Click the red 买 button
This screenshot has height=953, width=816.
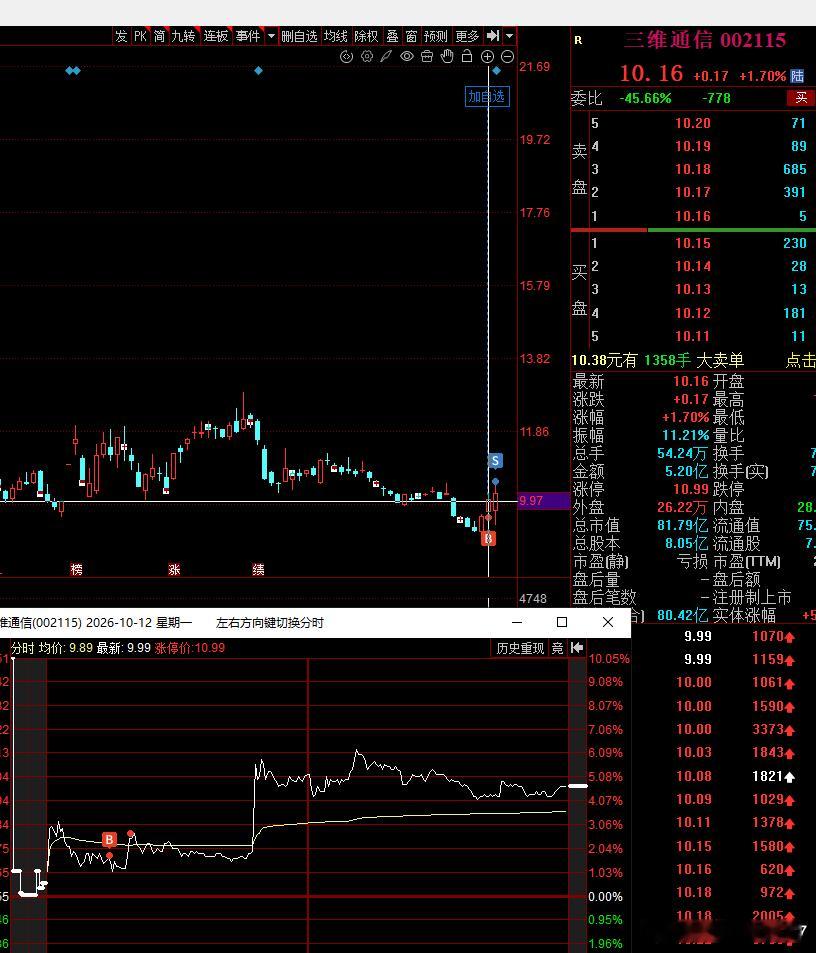click(x=801, y=98)
